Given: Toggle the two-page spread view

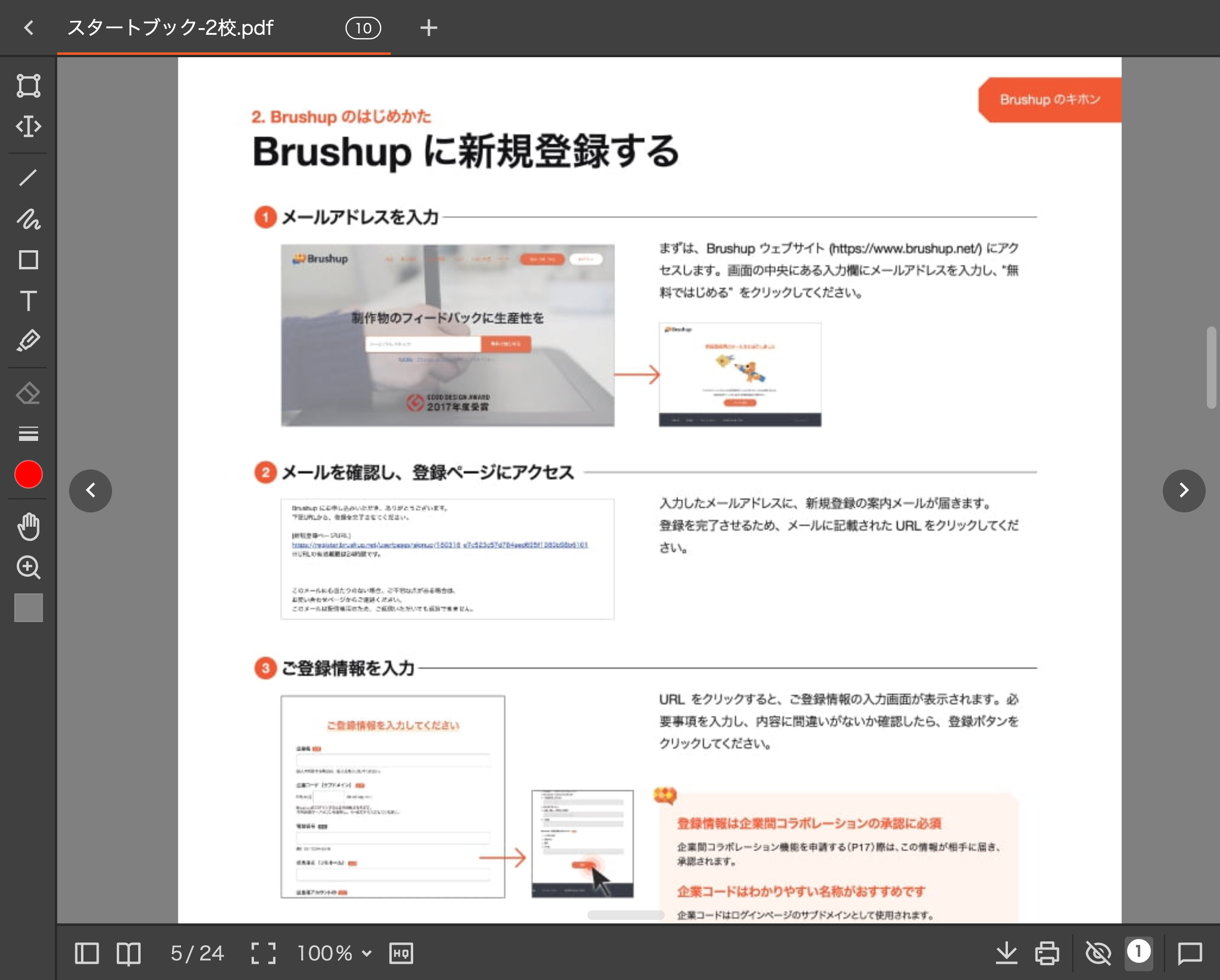Looking at the screenshot, I should [x=129, y=953].
